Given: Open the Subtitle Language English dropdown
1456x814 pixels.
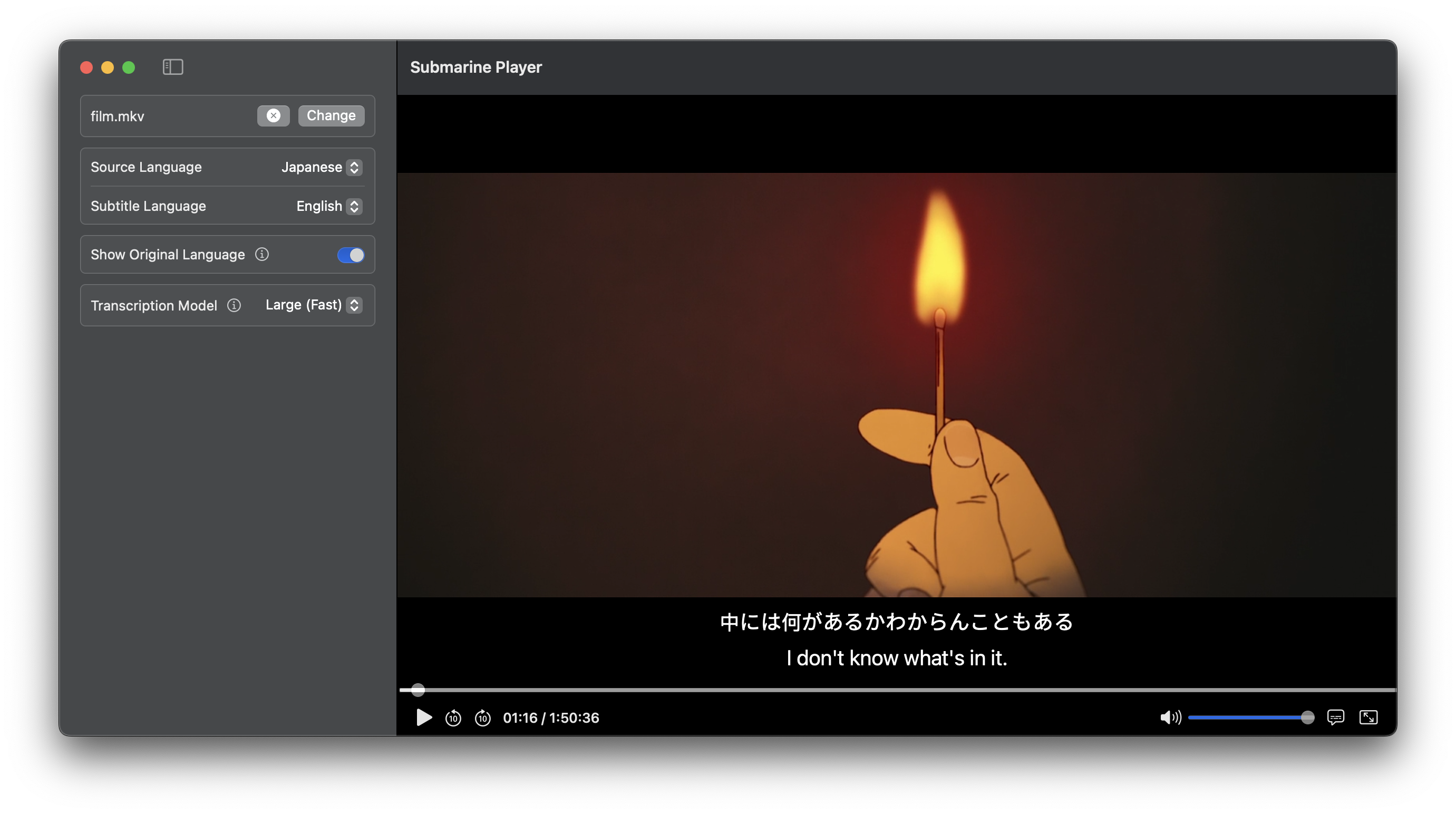Looking at the screenshot, I should (328, 206).
